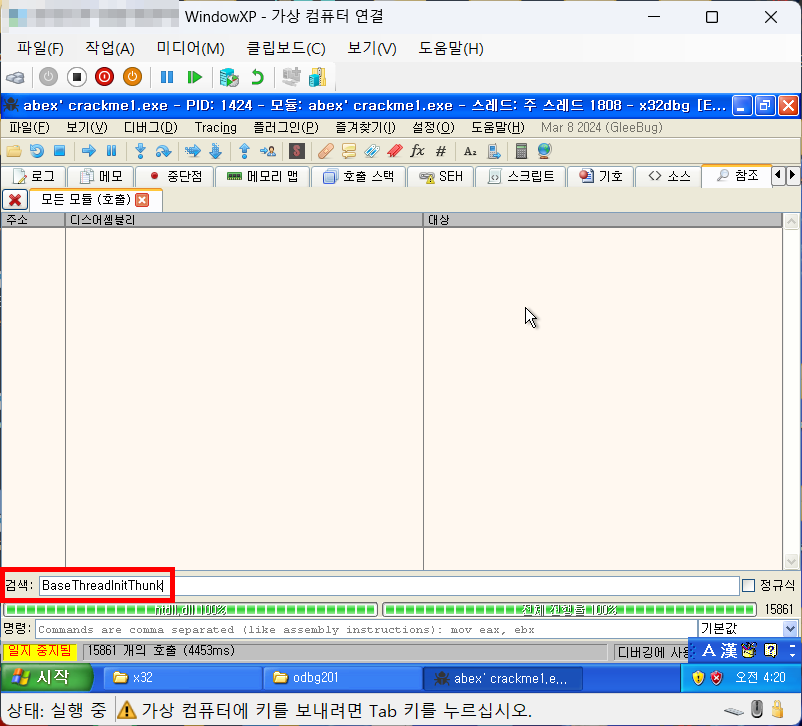Start trace into from the toolbar
This screenshot has width=802, height=726.
(193, 151)
